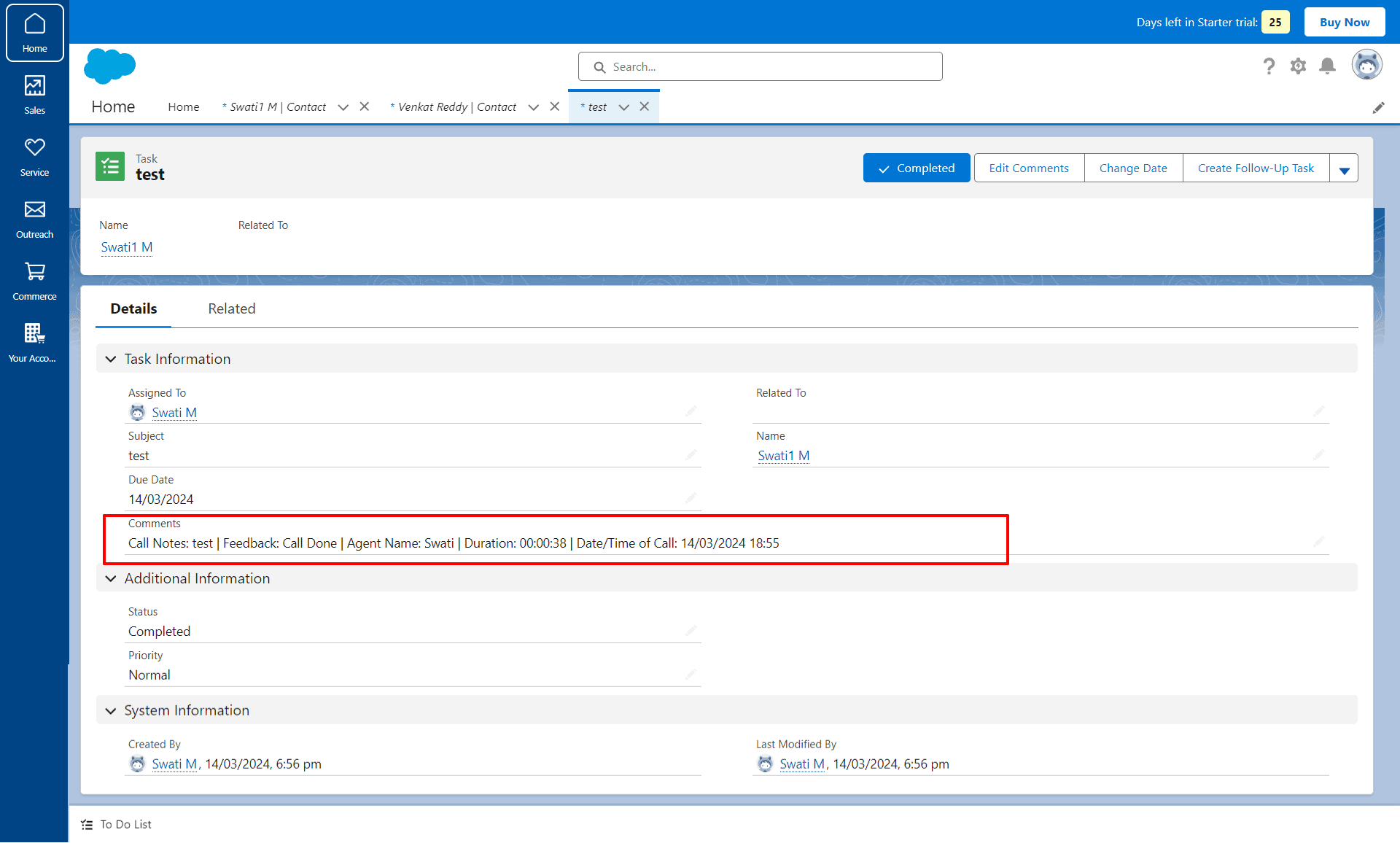Edit the Name field pencil in Task Information

pos(1318,455)
